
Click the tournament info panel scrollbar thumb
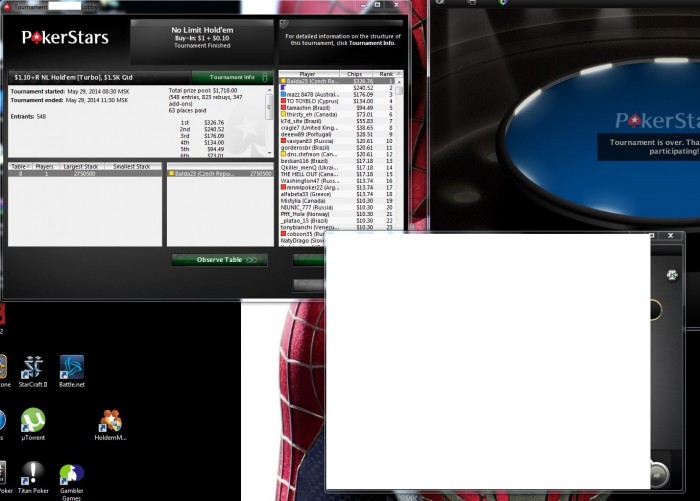[269, 107]
